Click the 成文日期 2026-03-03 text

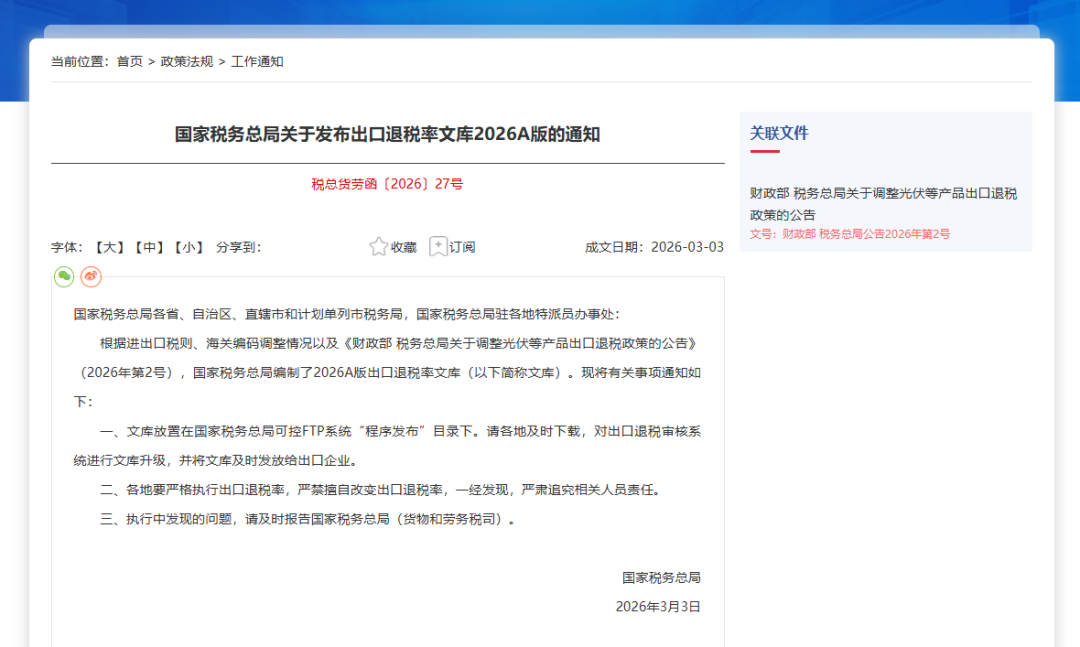click(x=654, y=247)
